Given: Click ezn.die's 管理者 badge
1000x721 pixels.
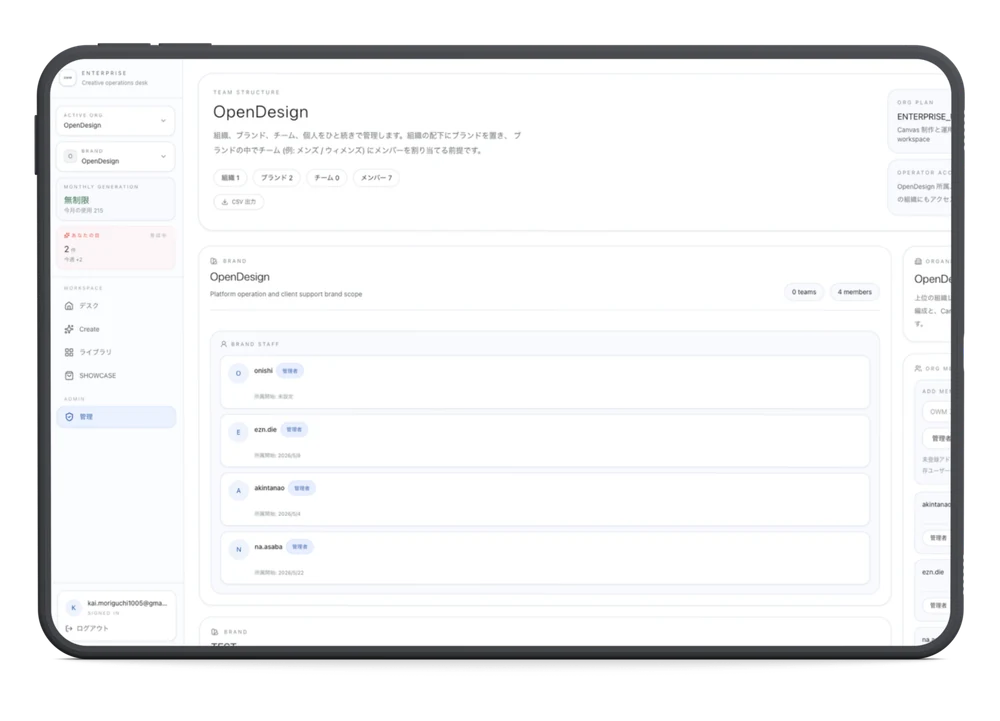Looking at the screenshot, I should 294,430.
